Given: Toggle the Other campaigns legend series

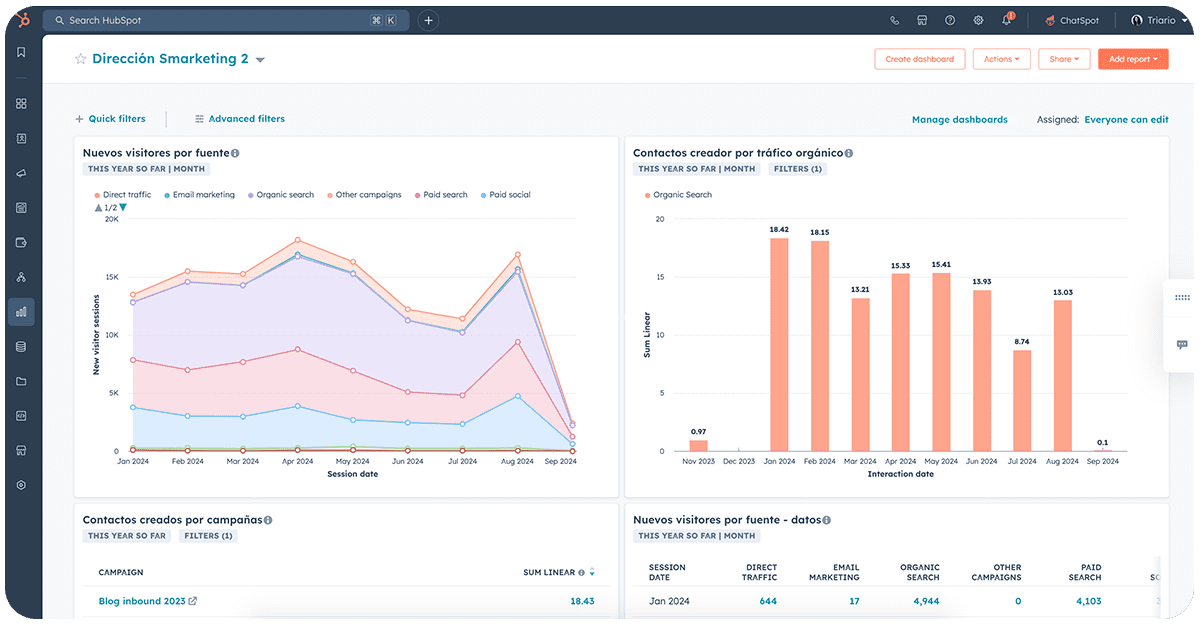Looking at the screenshot, I should click(x=364, y=195).
